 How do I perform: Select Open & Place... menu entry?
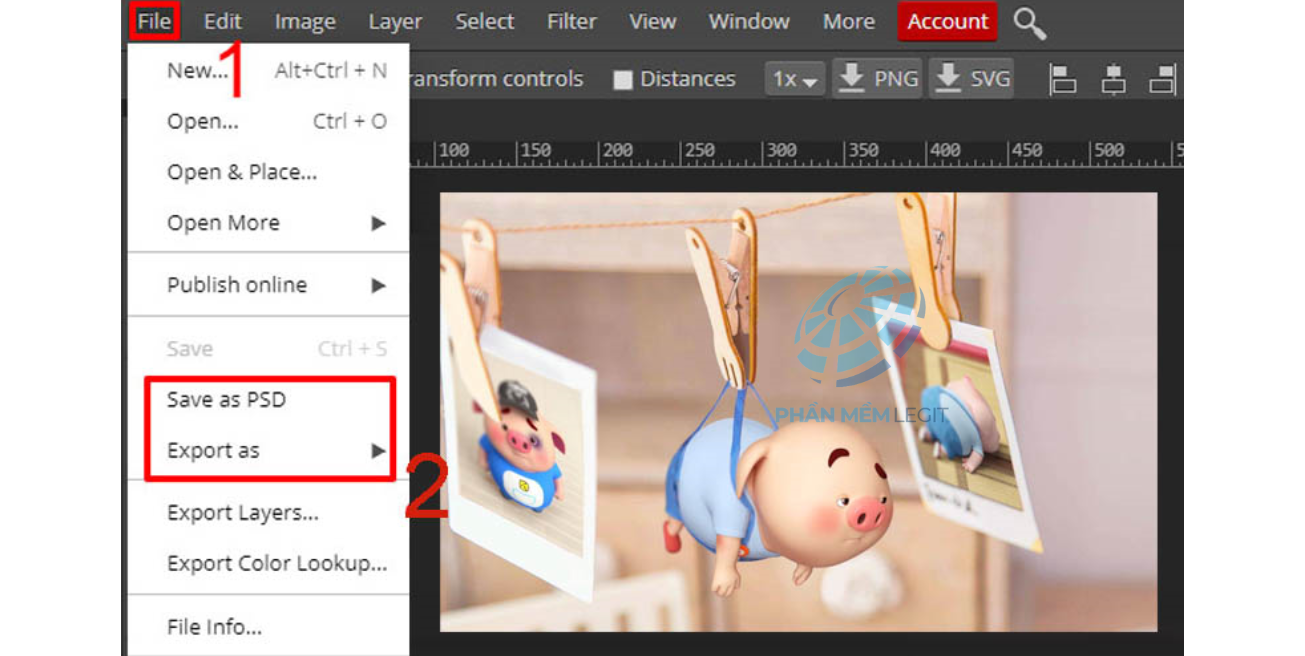269,172
